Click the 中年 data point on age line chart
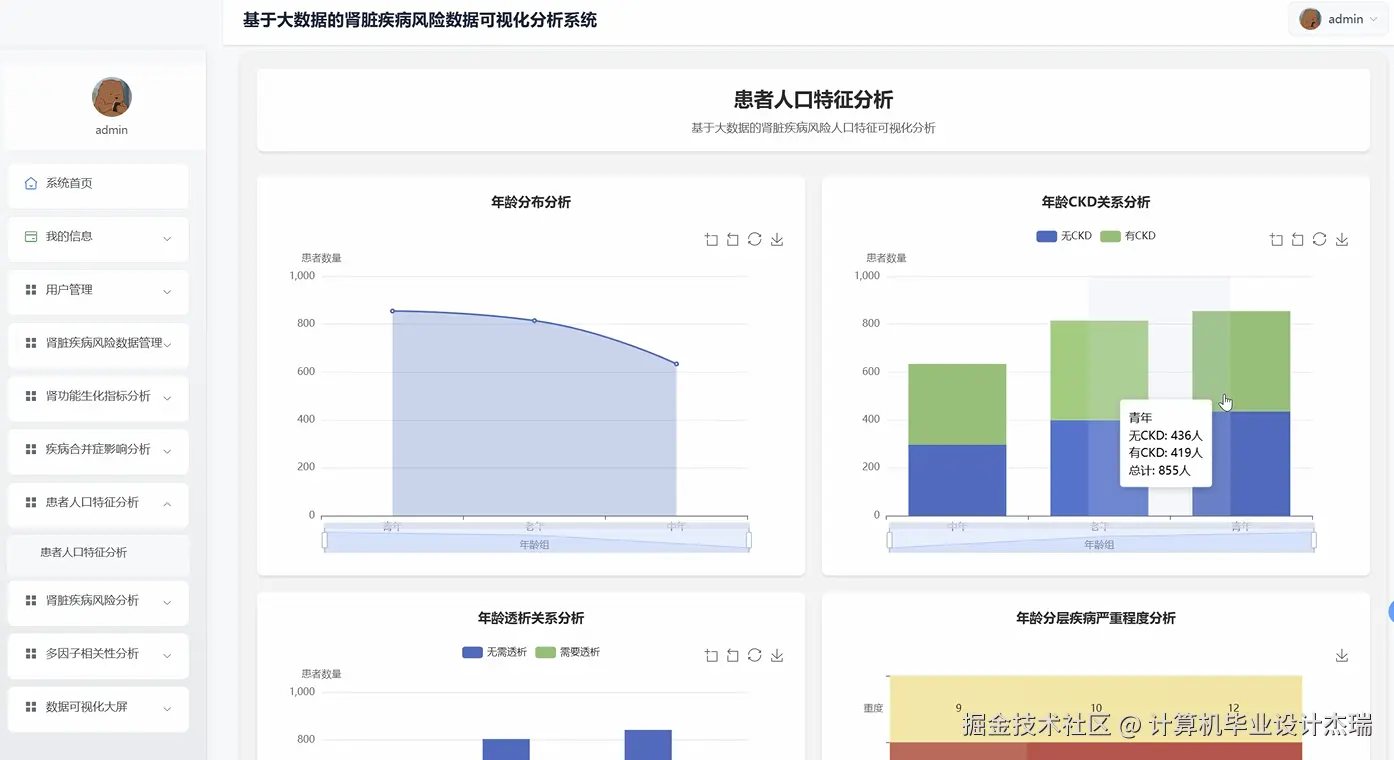This screenshot has width=1394, height=760. (676, 364)
